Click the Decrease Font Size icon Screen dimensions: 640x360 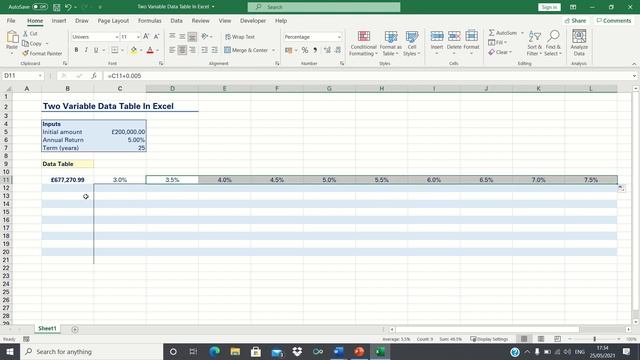pyautogui.click(x=156, y=37)
